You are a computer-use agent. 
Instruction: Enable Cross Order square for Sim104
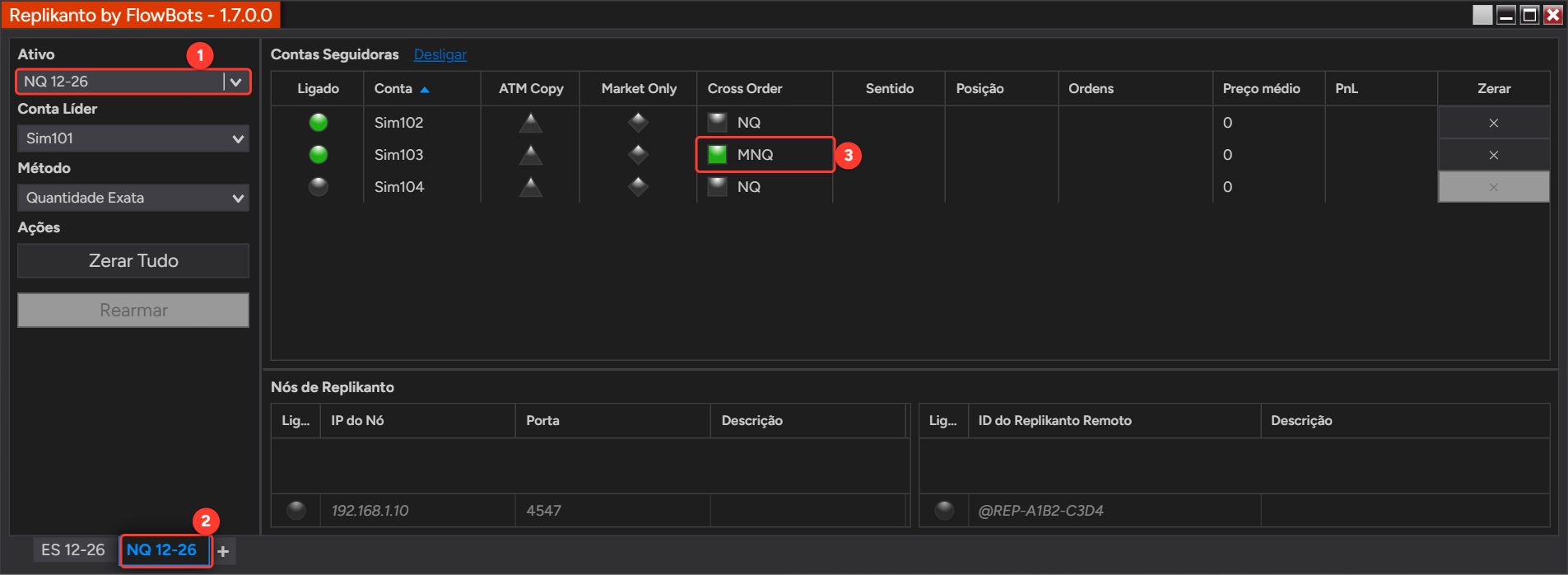click(718, 187)
